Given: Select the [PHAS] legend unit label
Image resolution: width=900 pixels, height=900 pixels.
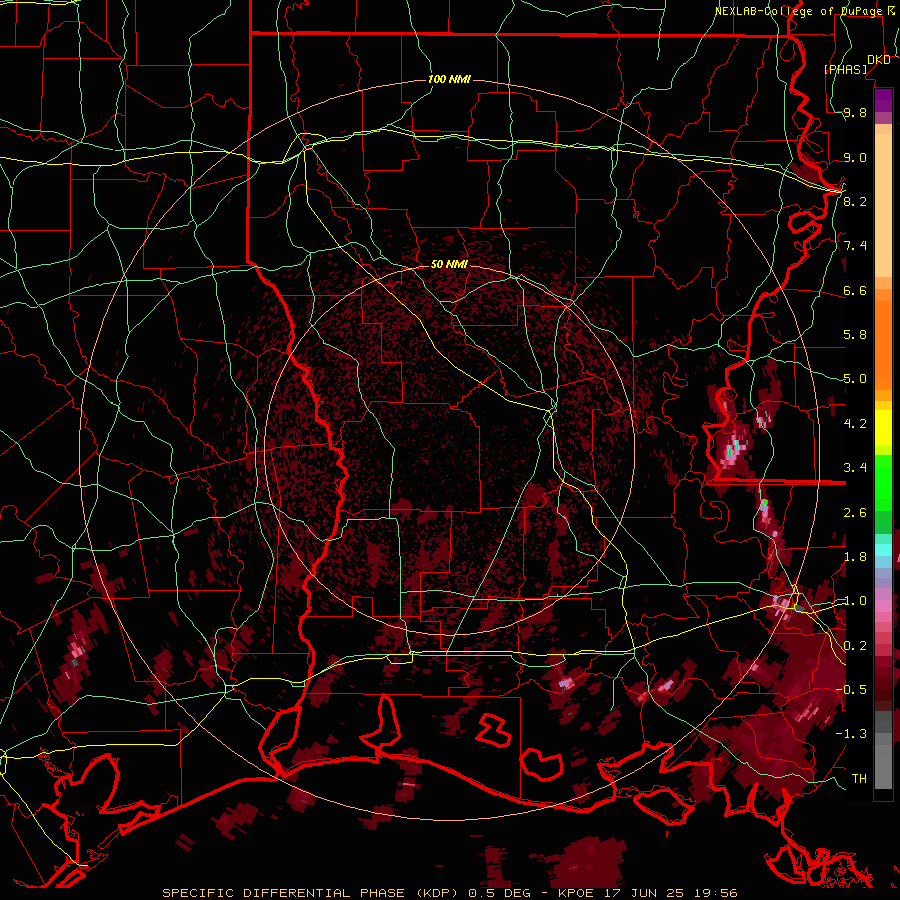Looking at the screenshot, I should pyautogui.click(x=845, y=69).
